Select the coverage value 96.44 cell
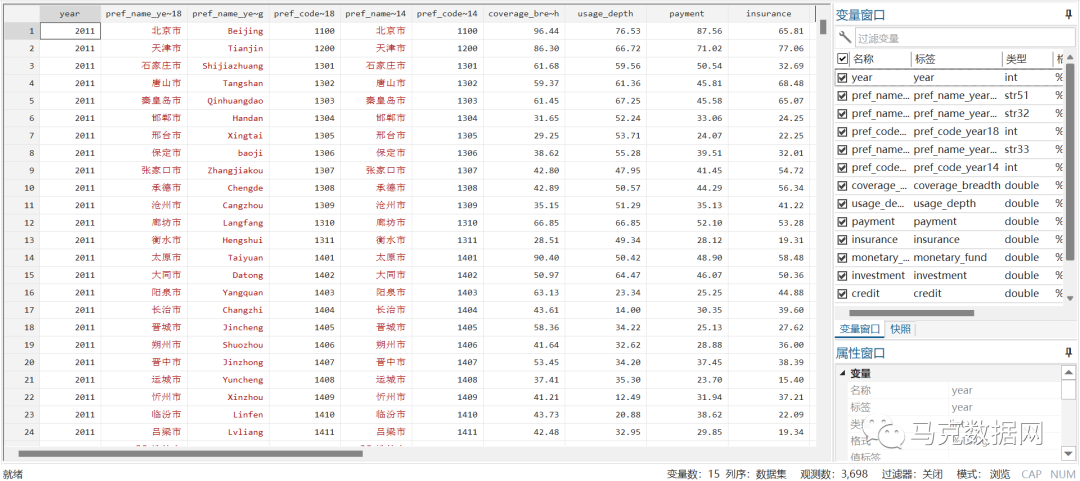Screen dimensions: 1080x481 [x=524, y=31]
